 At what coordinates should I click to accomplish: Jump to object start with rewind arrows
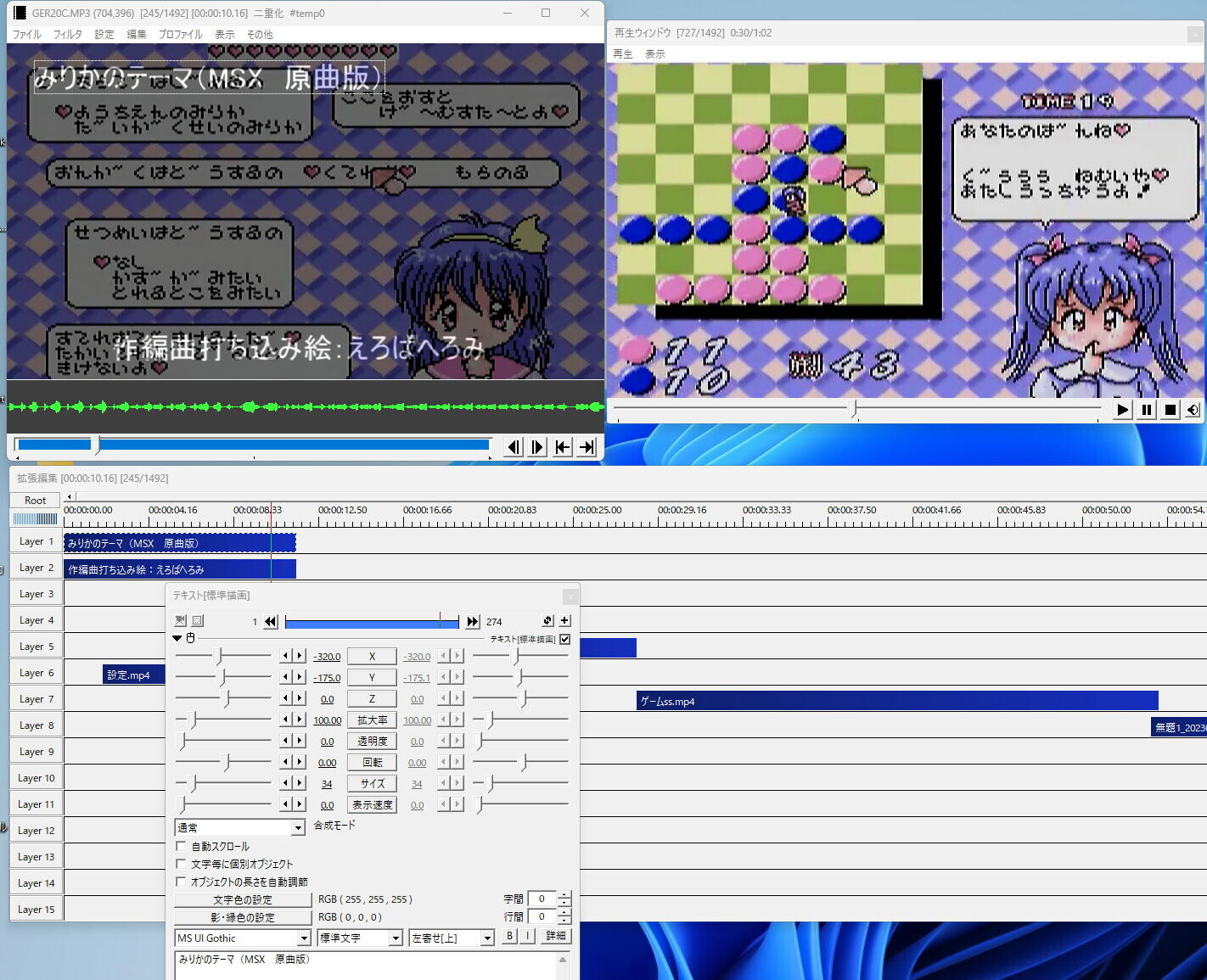pyautogui.click(x=271, y=622)
